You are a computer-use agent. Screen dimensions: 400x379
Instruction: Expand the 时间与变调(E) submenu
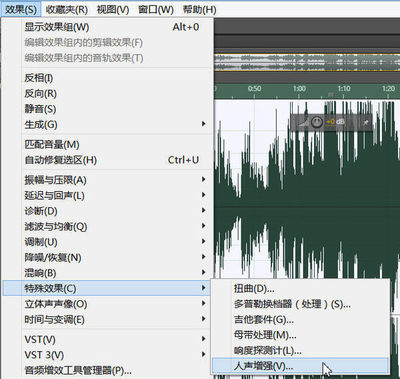coord(107,320)
